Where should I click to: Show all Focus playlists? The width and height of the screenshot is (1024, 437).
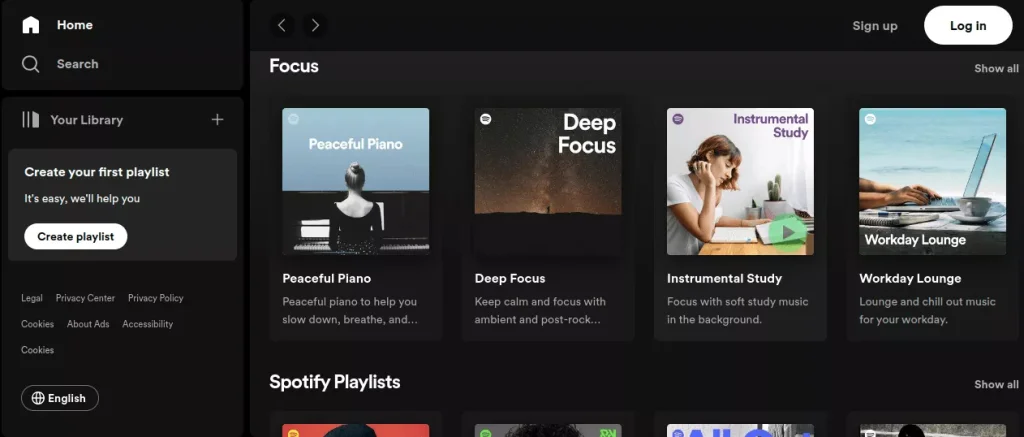point(996,69)
